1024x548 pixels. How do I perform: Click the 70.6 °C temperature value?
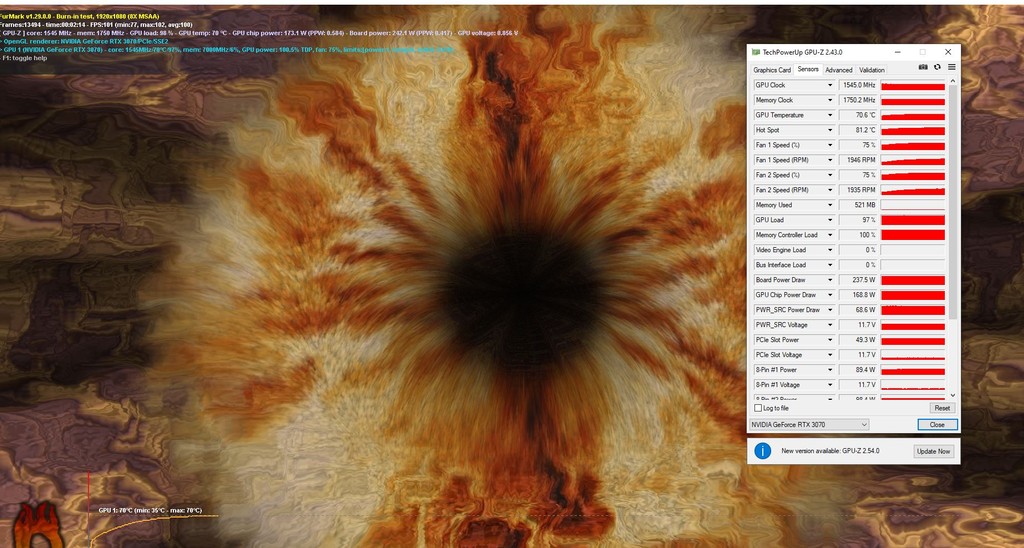(858, 116)
